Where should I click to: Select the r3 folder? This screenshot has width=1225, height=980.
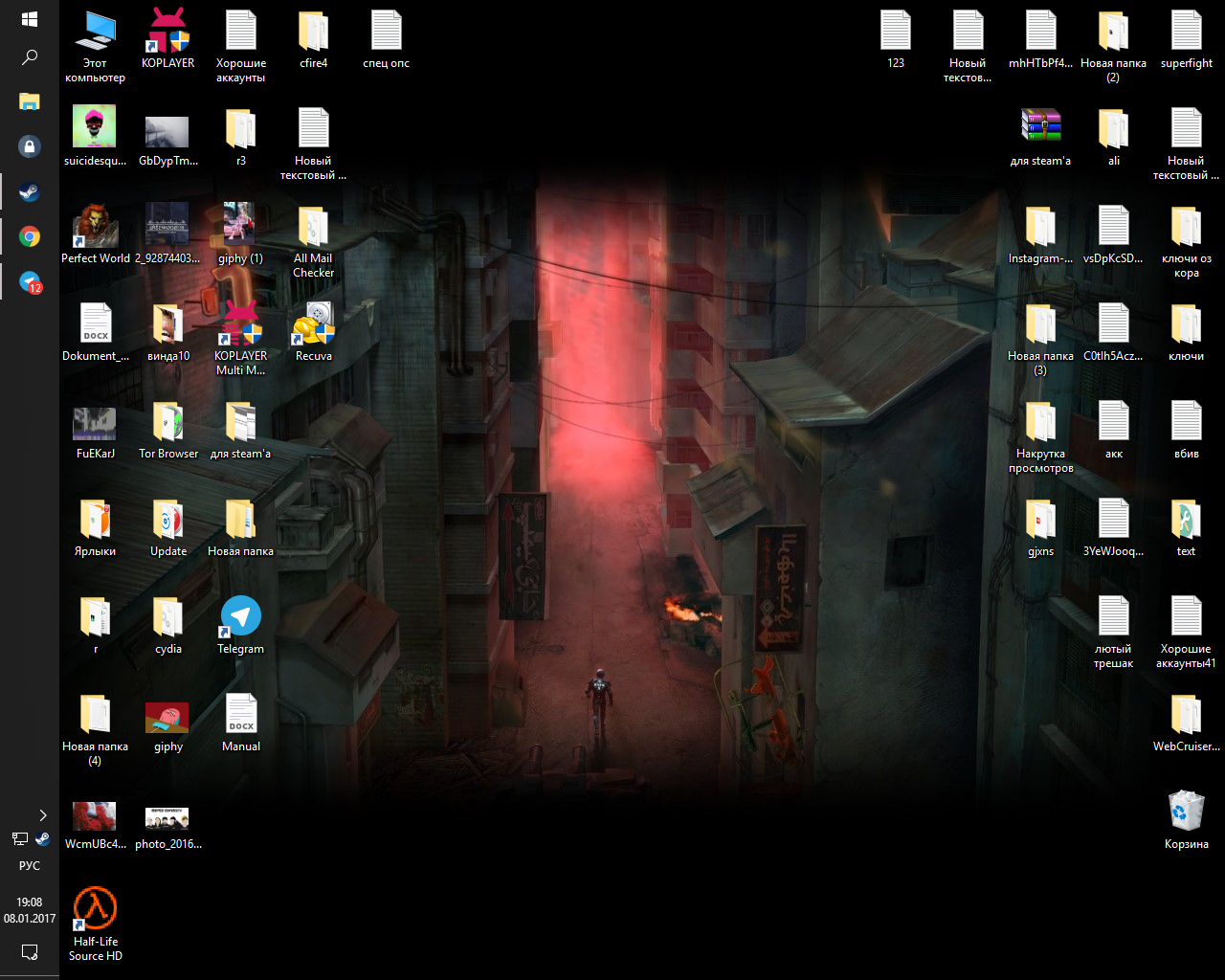point(241,137)
